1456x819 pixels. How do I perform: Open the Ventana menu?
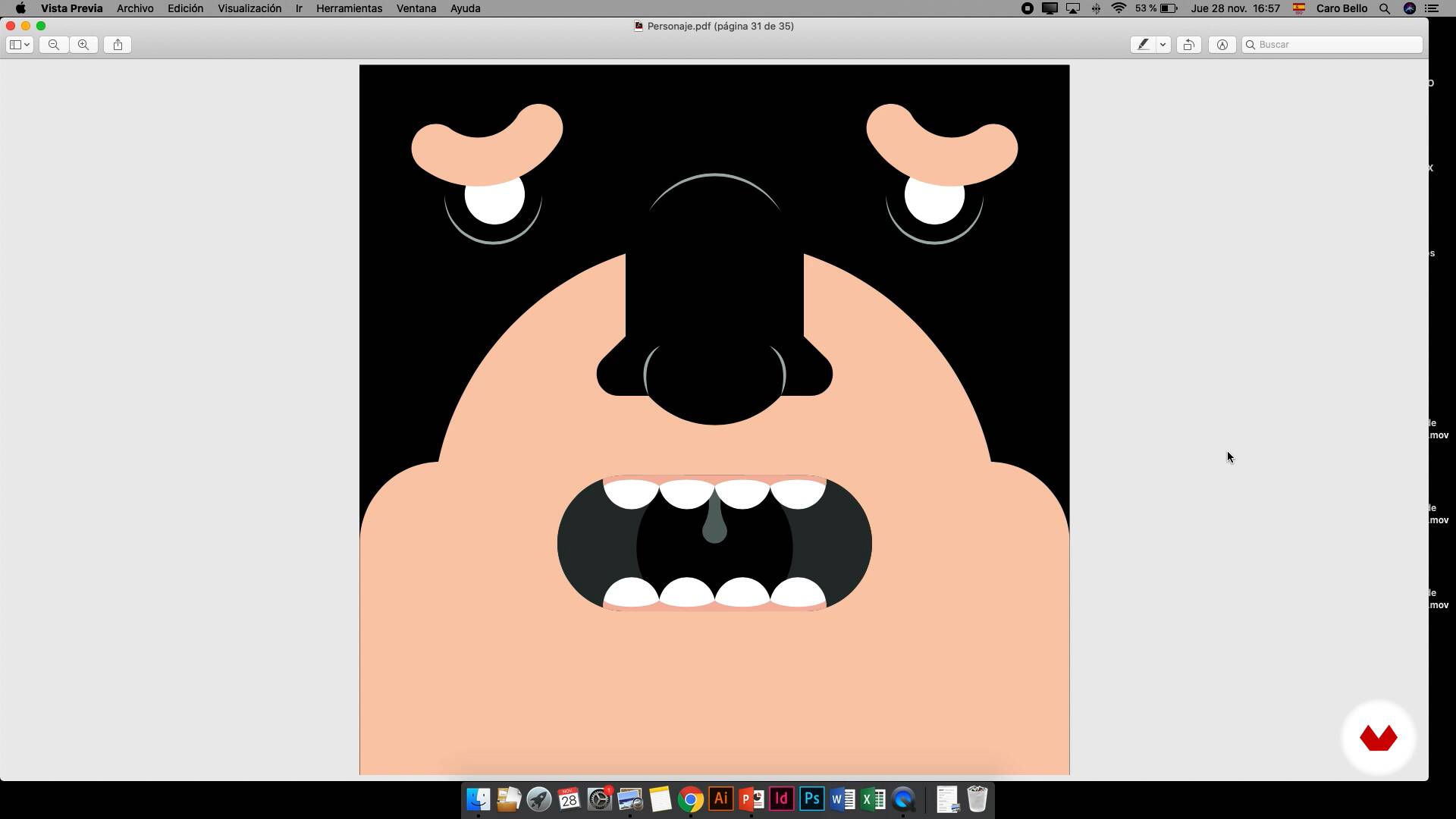(x=416, y=8)
